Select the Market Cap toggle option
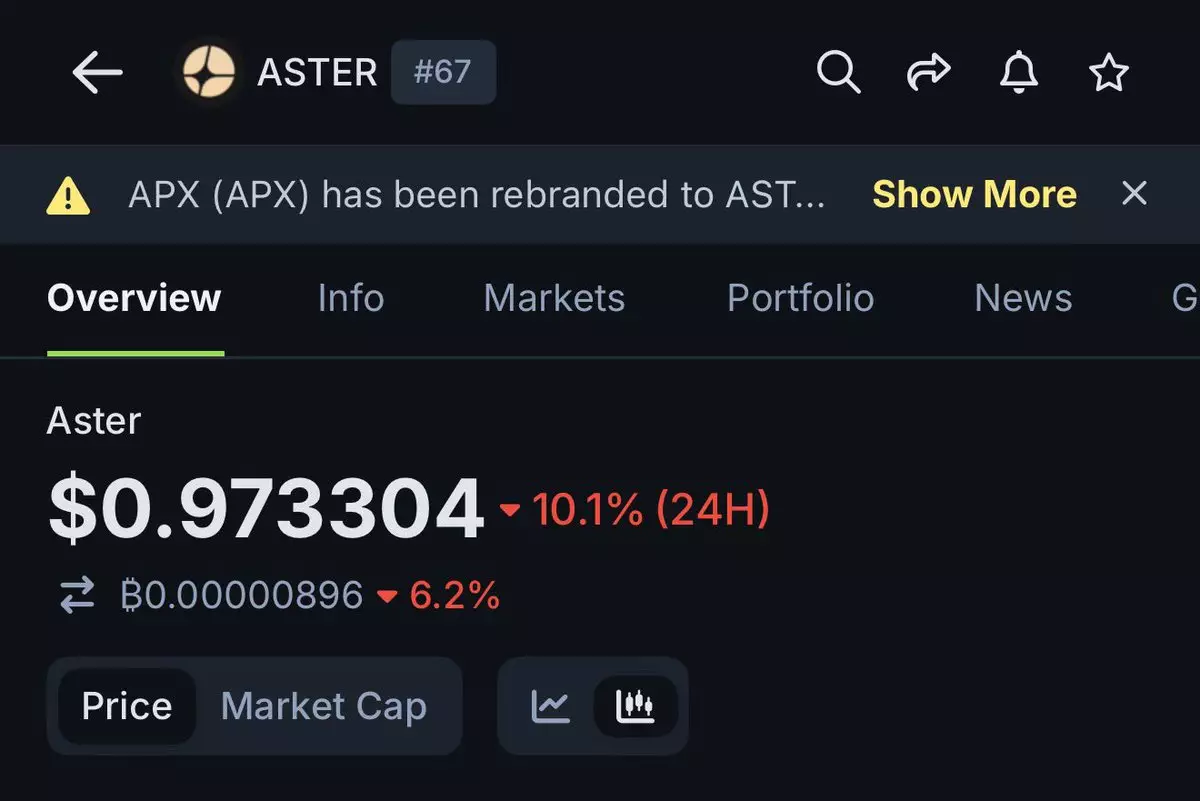The height and width of the screenshot is (801, 1200). 324,706
